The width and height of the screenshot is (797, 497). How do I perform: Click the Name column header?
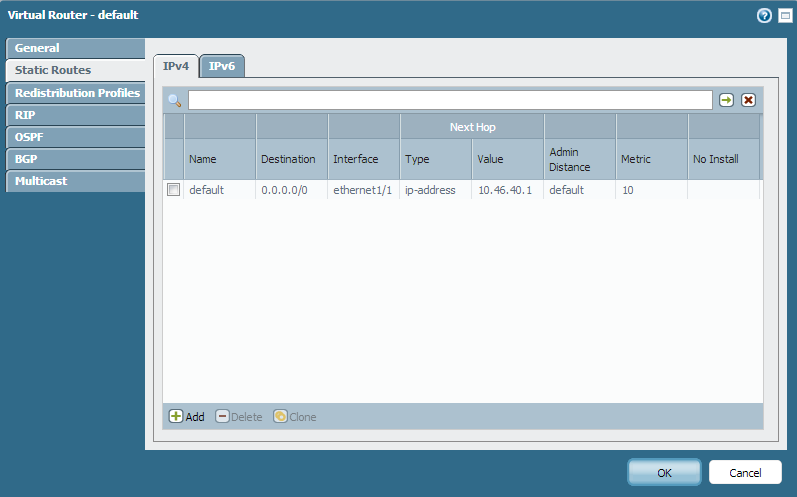[220, 159]
